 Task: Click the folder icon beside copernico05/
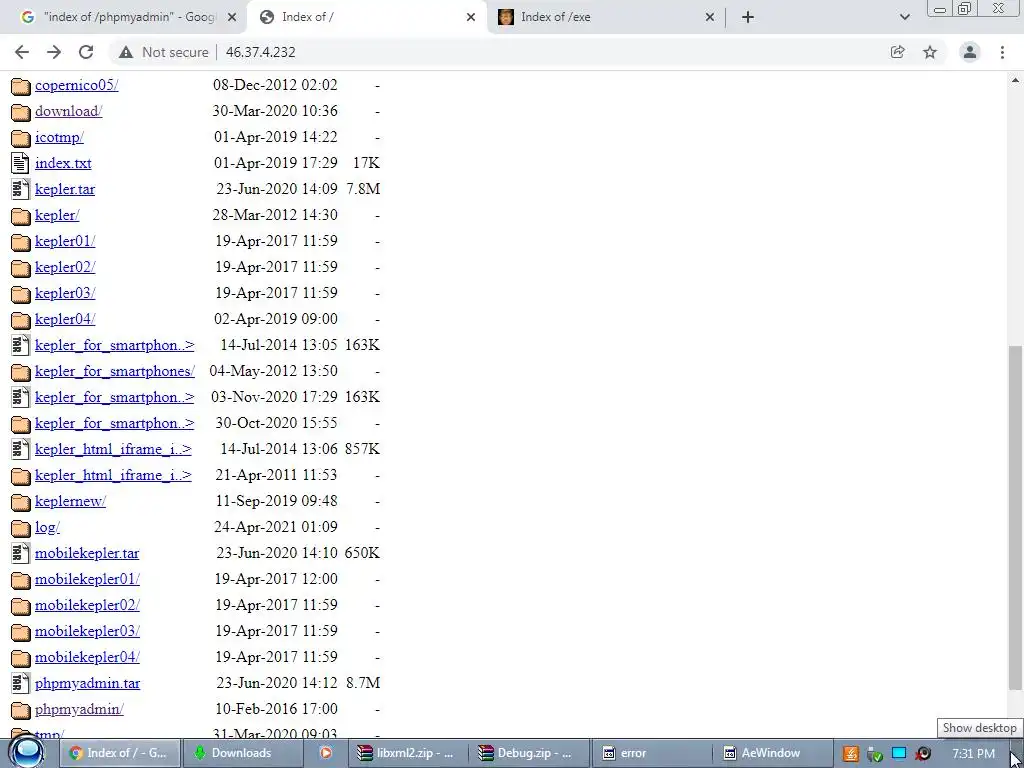coord(20,86)
